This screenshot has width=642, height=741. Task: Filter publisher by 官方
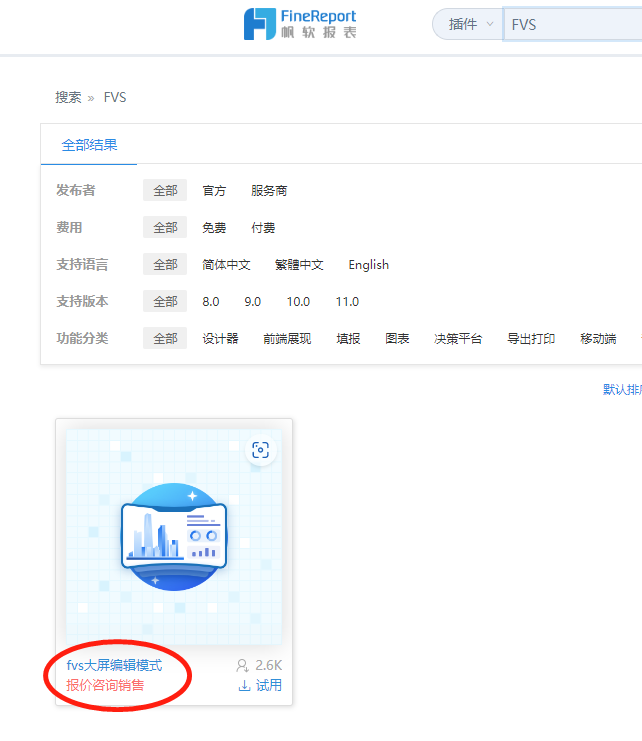pos(214,191)
